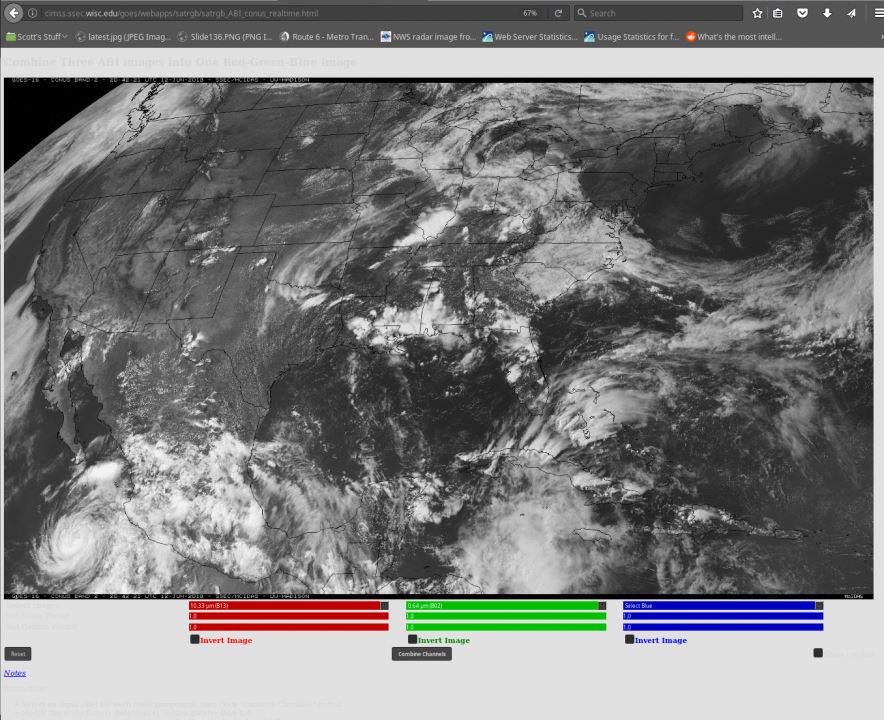Open the downloads arrow icon
This screenshot has width=884, height=720.
click(x=827, y=13)
